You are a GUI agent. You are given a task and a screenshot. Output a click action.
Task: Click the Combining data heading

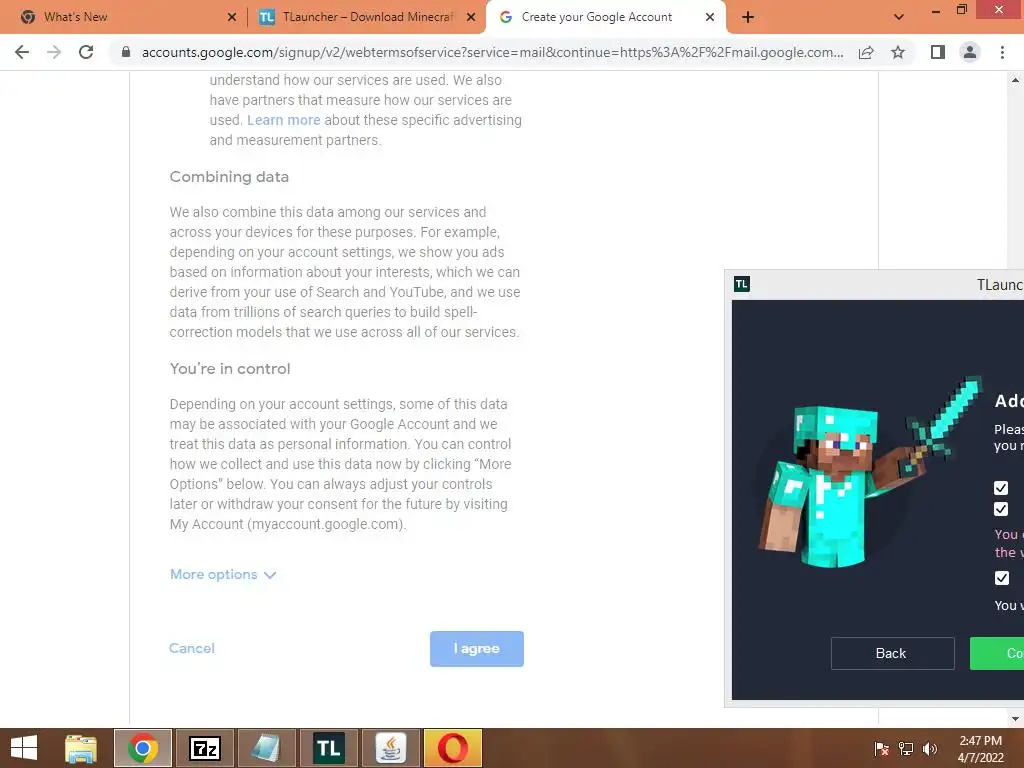229,177
